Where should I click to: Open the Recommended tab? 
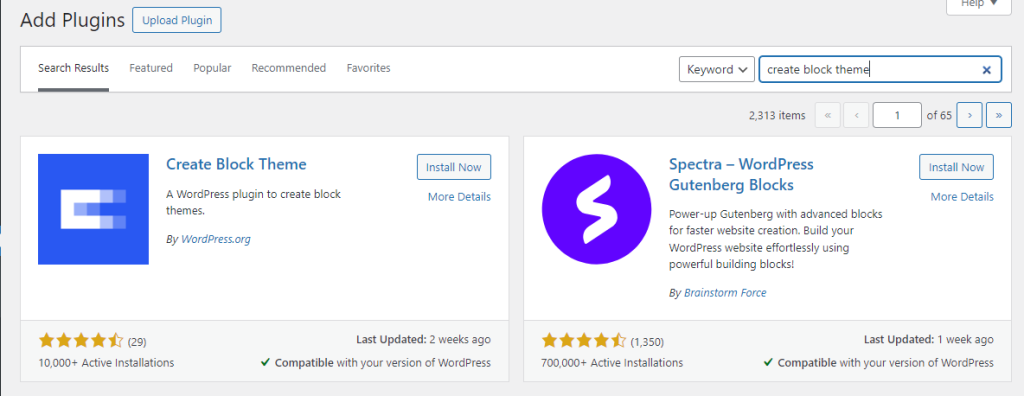click(x=289, y=68)
